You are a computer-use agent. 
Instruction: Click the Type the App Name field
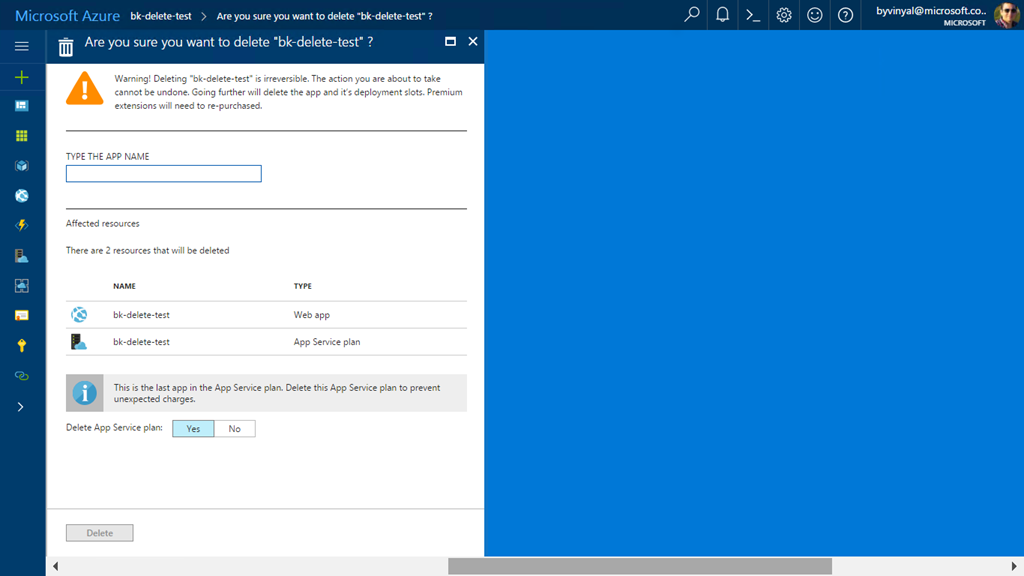(164, 174)
